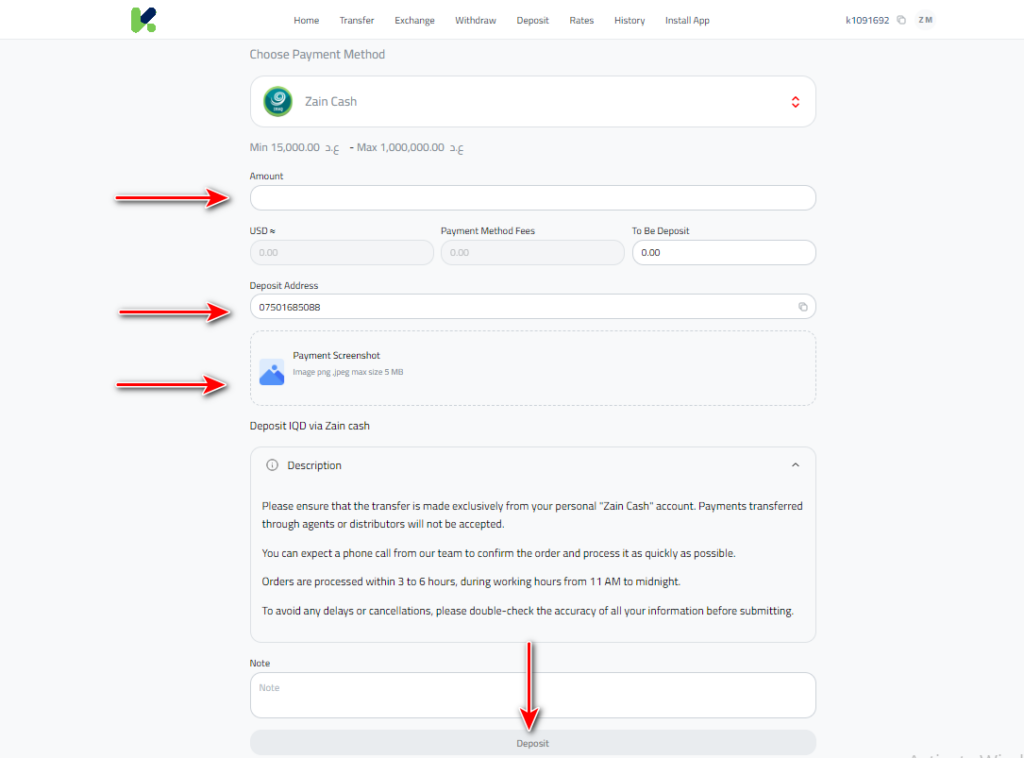Click the USD approximate value field
Viewport: 1024px width, 758px height.
342,253
